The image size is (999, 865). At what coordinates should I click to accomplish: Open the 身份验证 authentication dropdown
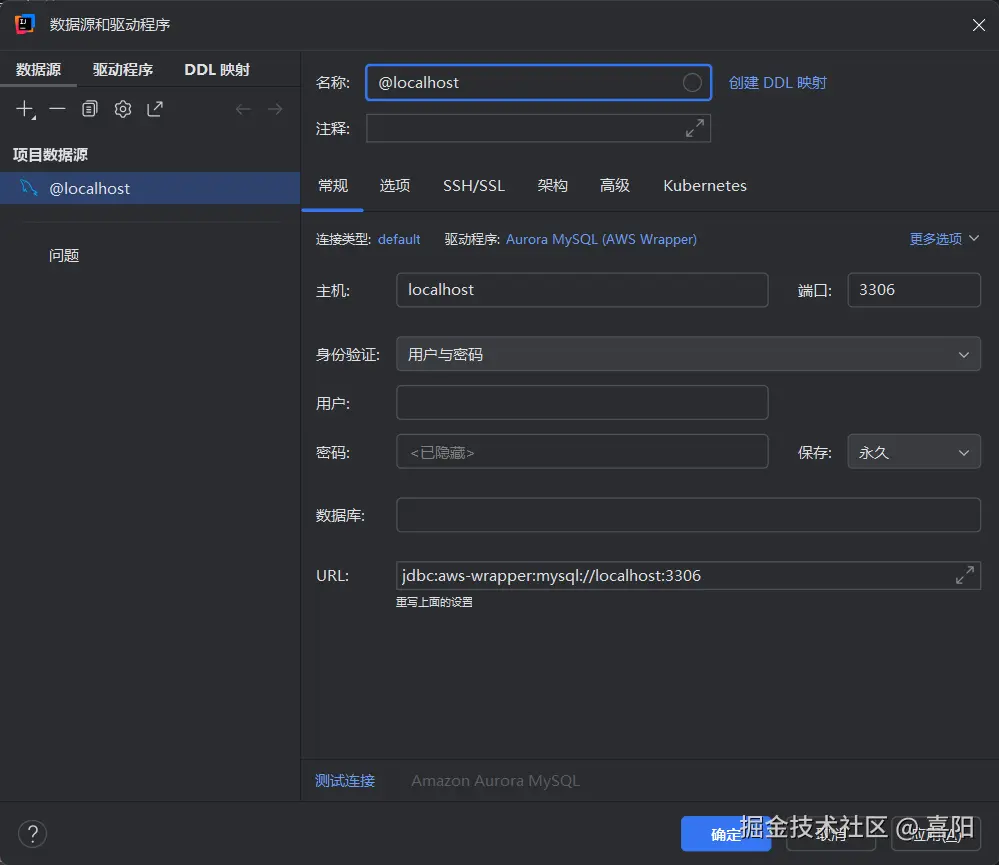point(687,353)
